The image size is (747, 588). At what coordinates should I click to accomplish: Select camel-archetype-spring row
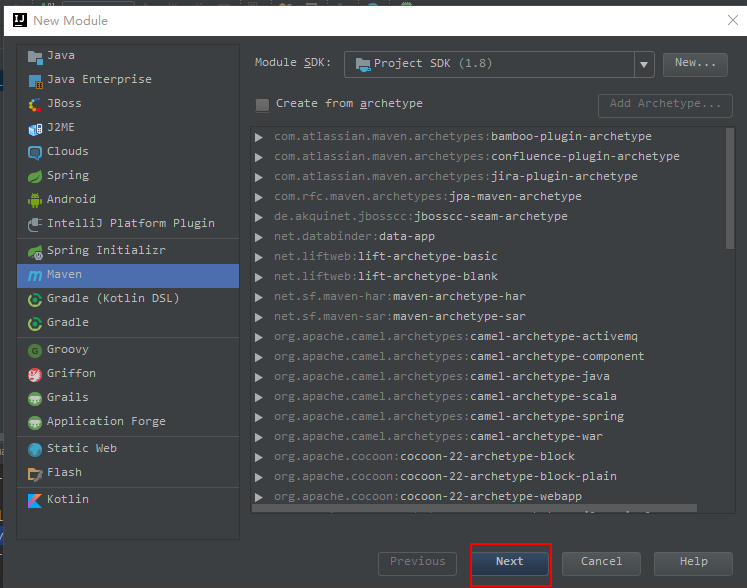point(488,416)
